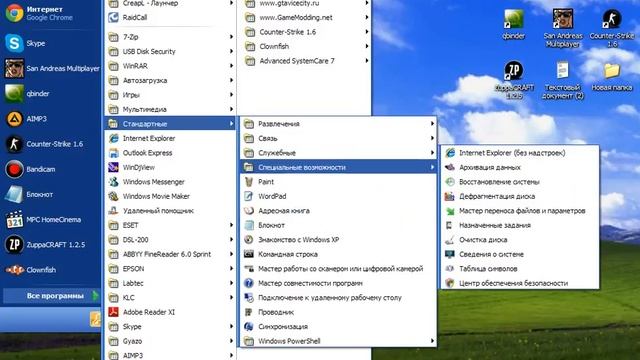Open Знакомство с Windows XP

pos(338,240)
